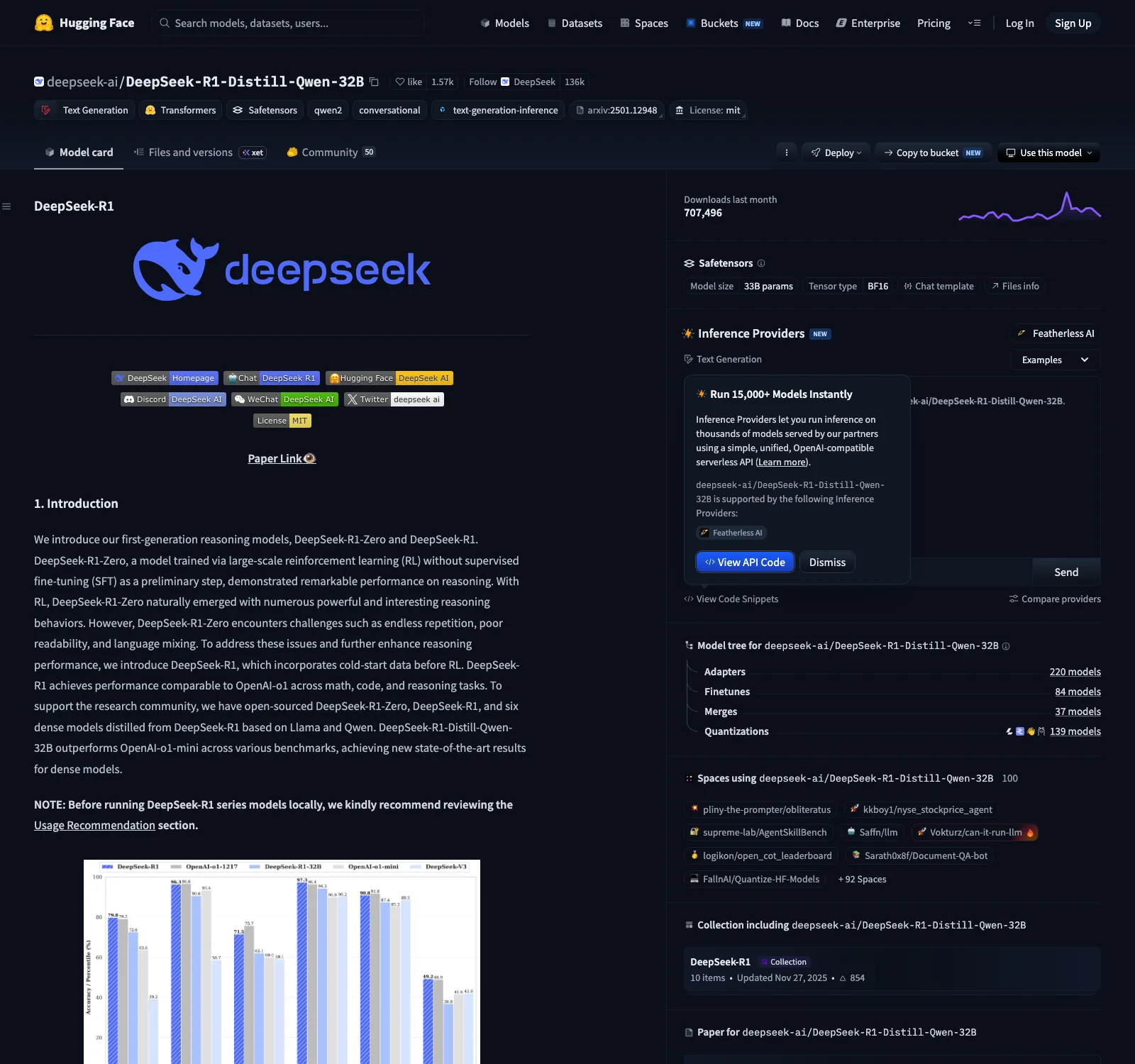
Task: Open the Discord DeepSeek AI badge
Action: click(x=173, y=399)
